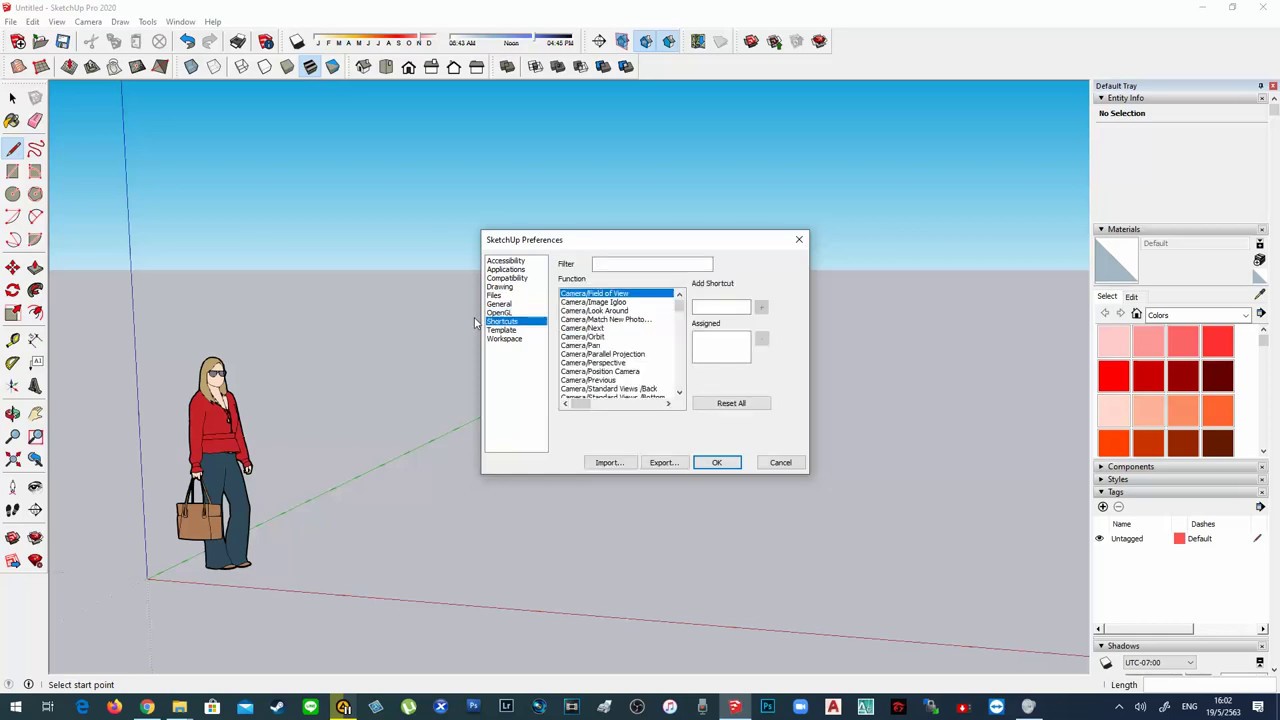Select the Orbit tool
This screenshot has height=720, width=1280.
point(12,414)
